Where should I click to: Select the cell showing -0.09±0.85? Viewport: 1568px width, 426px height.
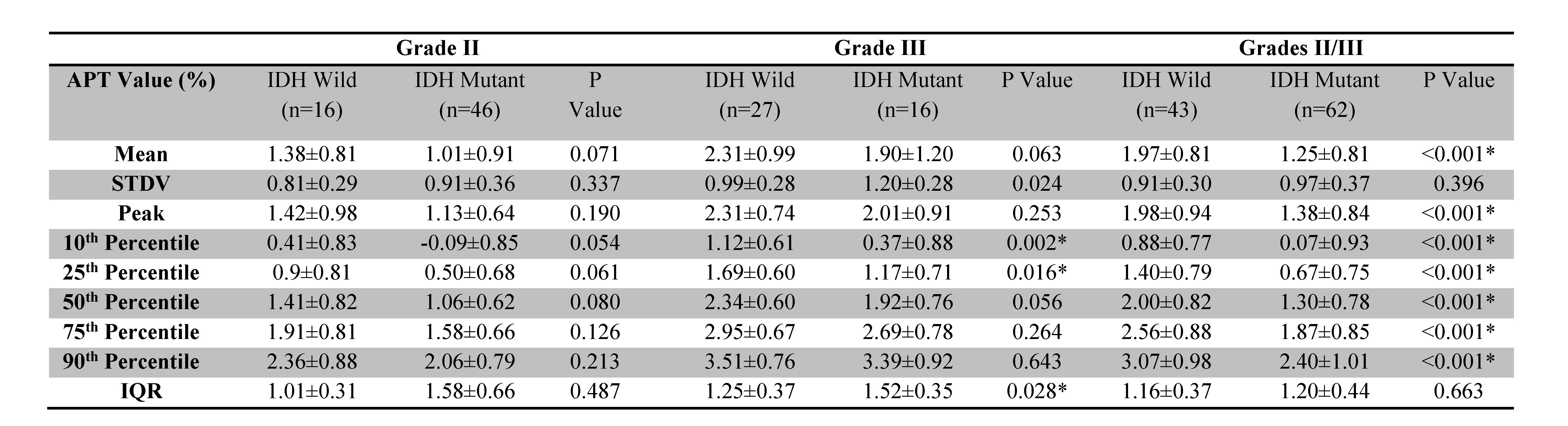pos(469,243)
